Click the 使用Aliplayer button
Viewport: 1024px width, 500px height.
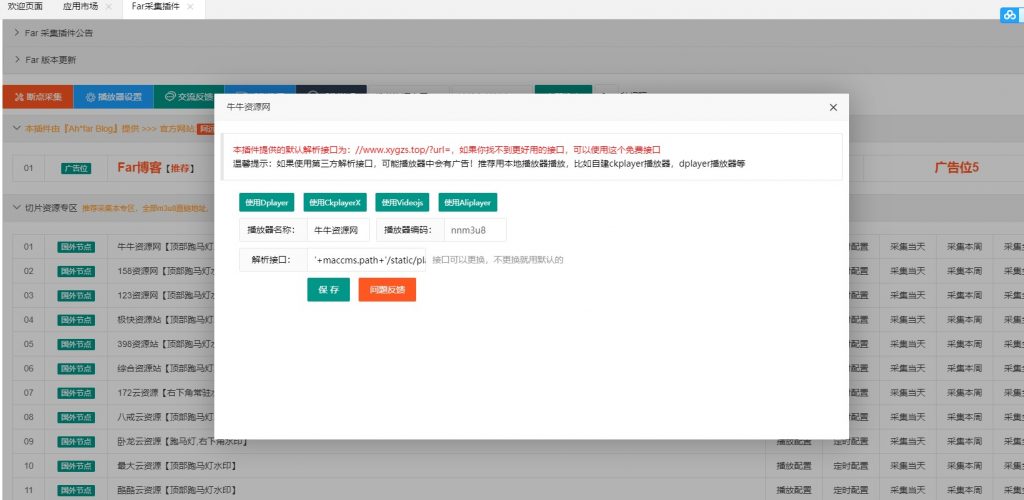(468, 202)
